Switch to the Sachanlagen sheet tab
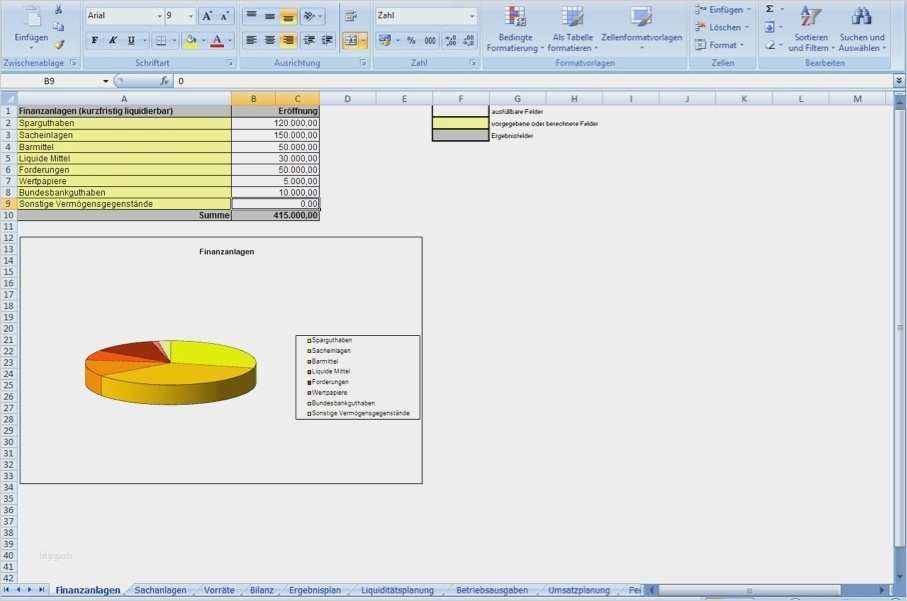 [160, 591]
